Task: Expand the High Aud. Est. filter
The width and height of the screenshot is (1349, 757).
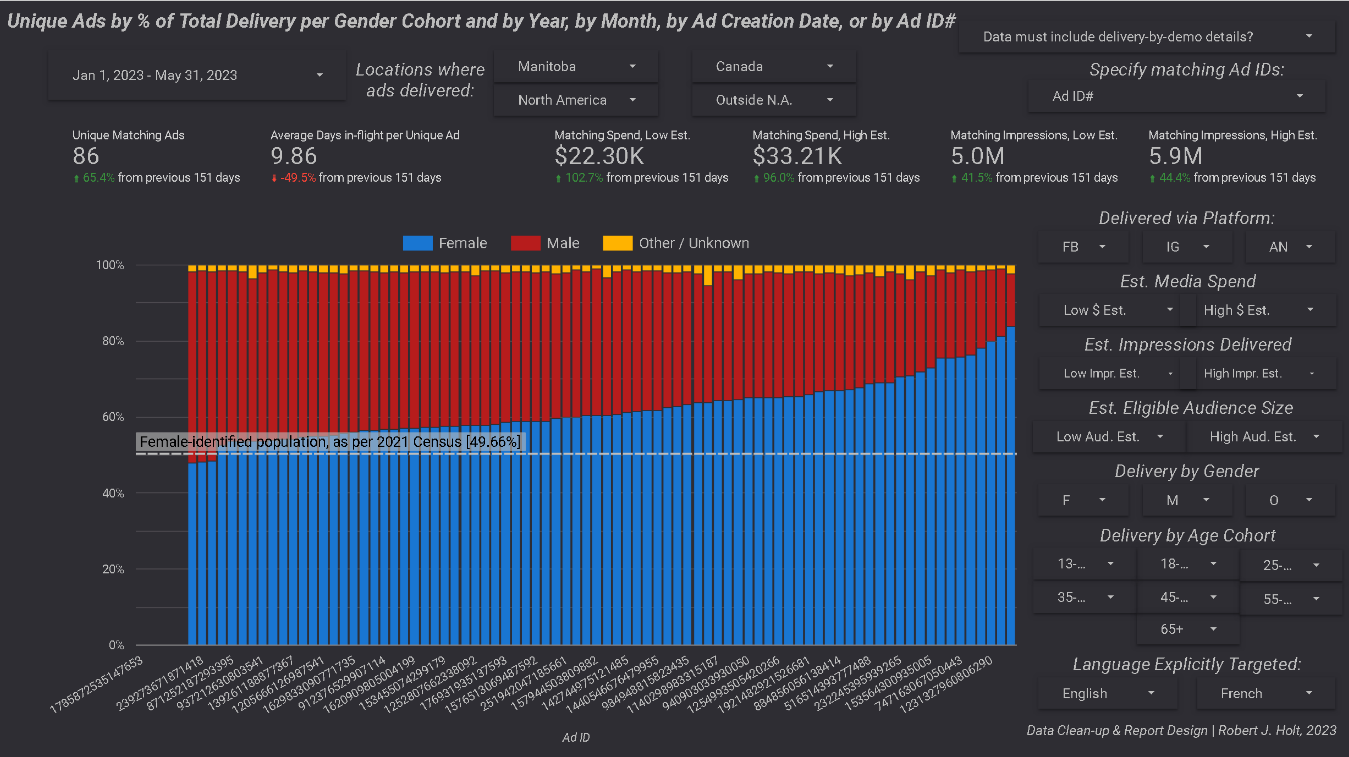Action: (1261, 436)
